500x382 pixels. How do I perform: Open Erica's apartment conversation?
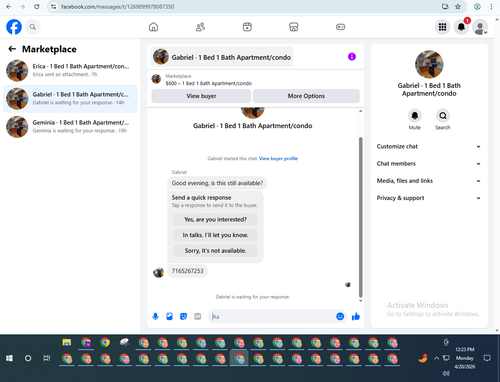(x=70, y=70)
